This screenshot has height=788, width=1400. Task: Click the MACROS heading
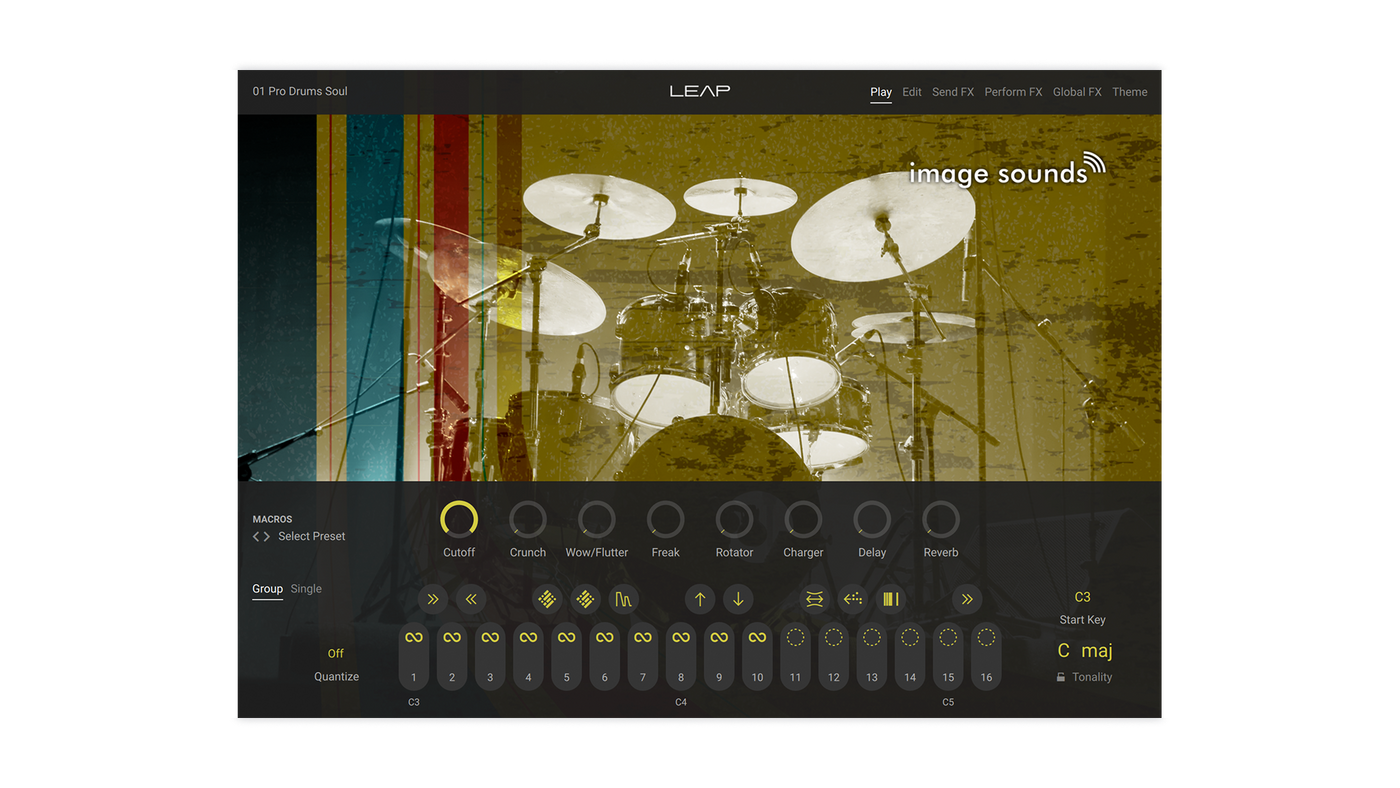click(x=272, y=519)
